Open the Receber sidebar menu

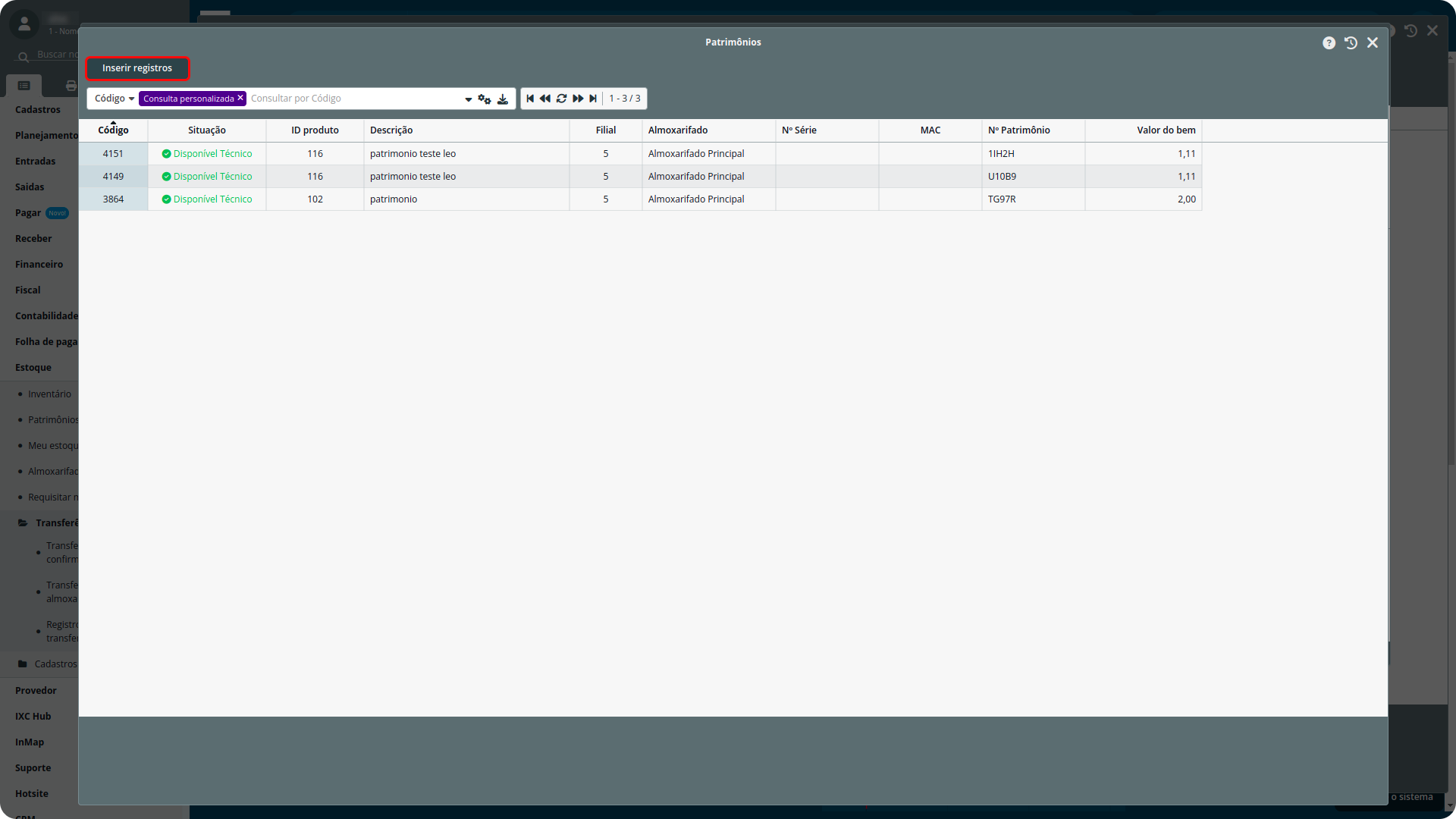click(33, 239)
